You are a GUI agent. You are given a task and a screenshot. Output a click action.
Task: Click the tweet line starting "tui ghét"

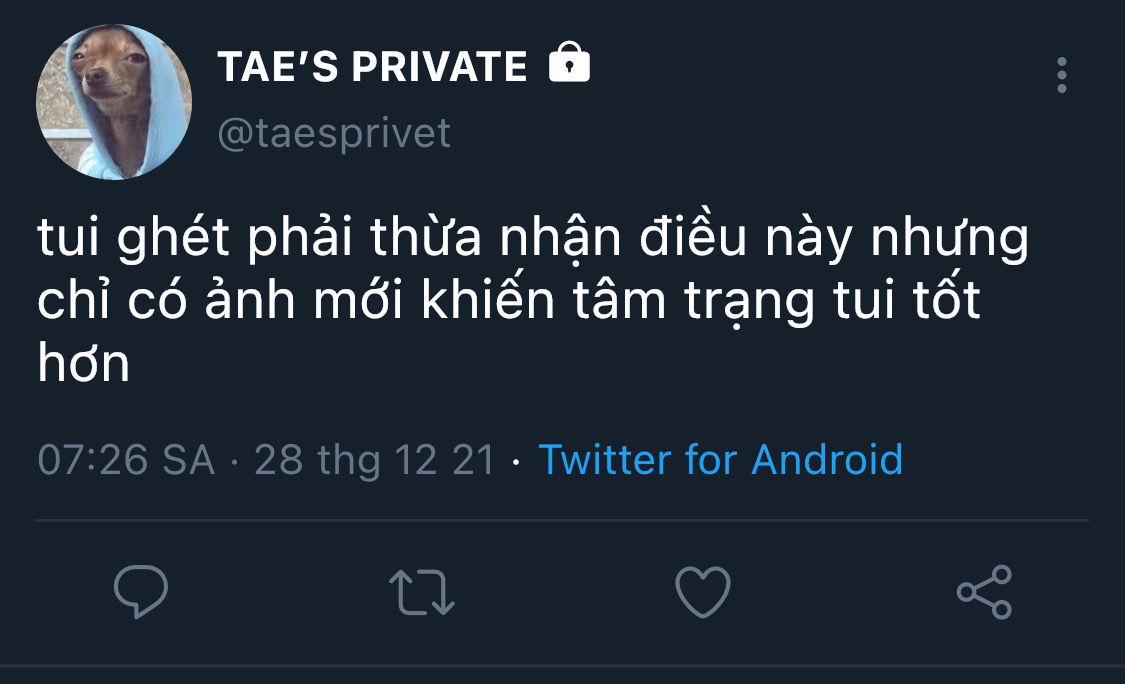click(533, 238)
